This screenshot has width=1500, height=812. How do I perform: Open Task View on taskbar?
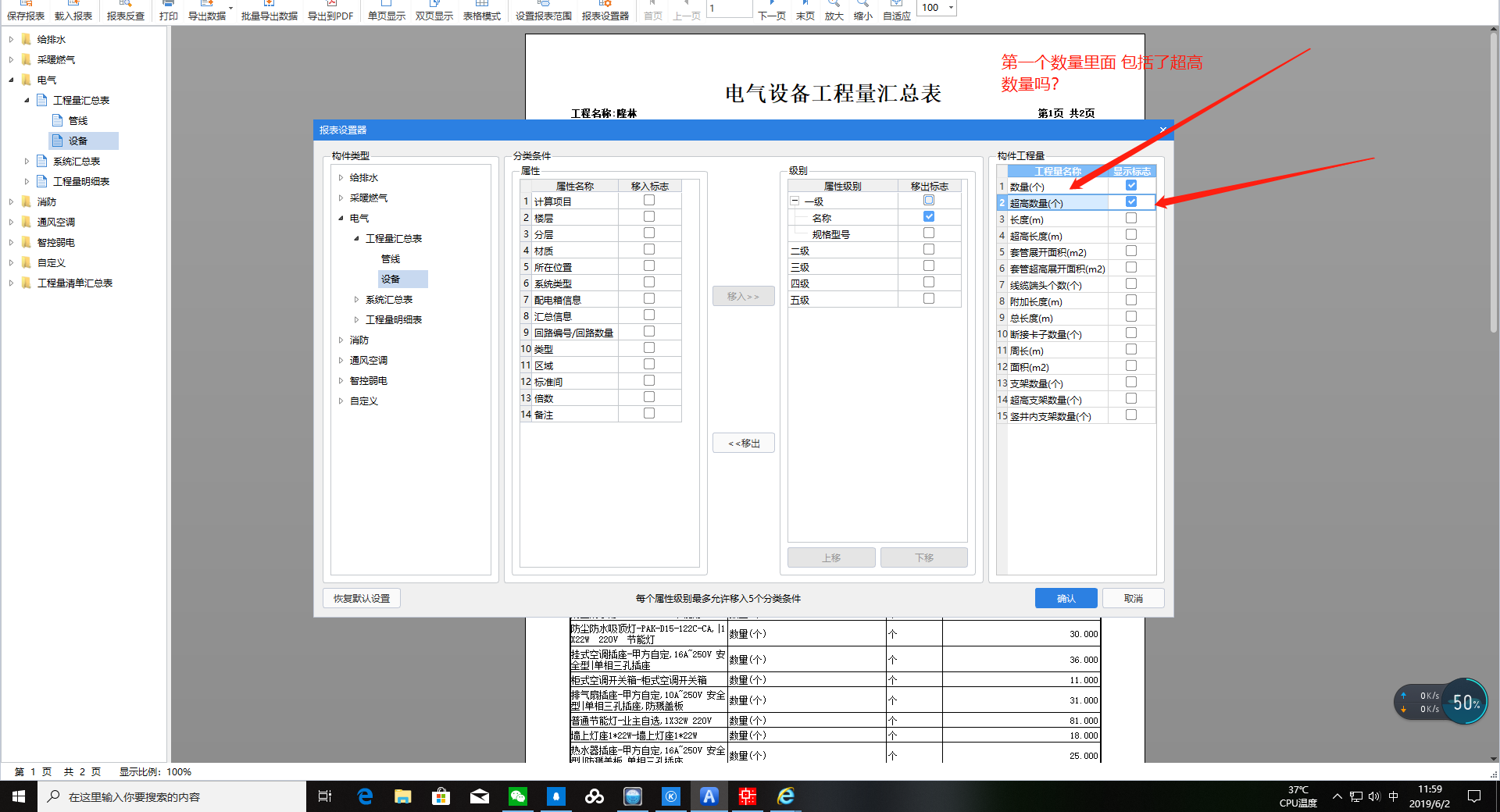click(325, 796)
